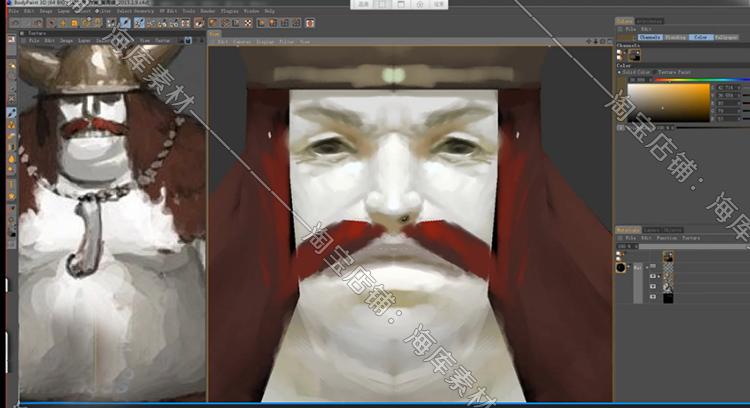Screen dimensions: 750x408
Task: Open the Render menu
Action: [208, 11]
